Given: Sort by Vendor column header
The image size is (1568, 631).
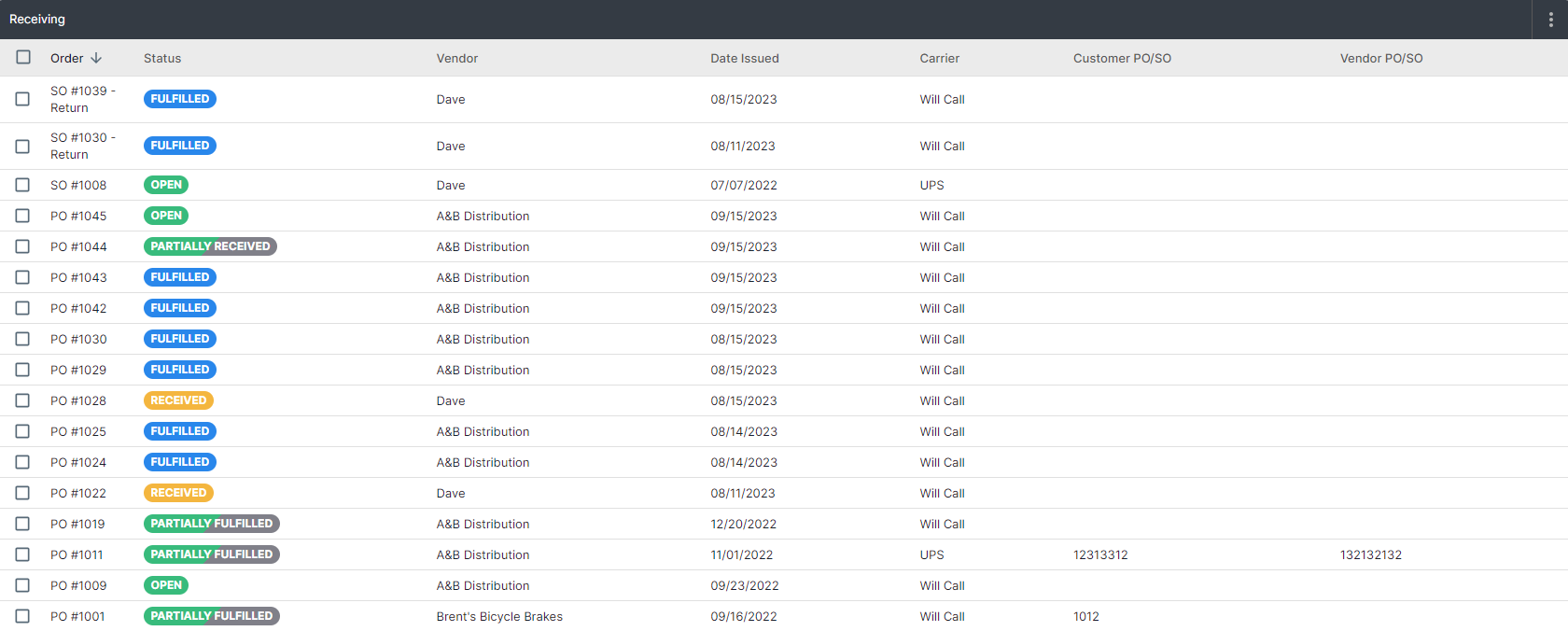Looking at the screenshot, I should pyautogui.click(x=456, y=58).
